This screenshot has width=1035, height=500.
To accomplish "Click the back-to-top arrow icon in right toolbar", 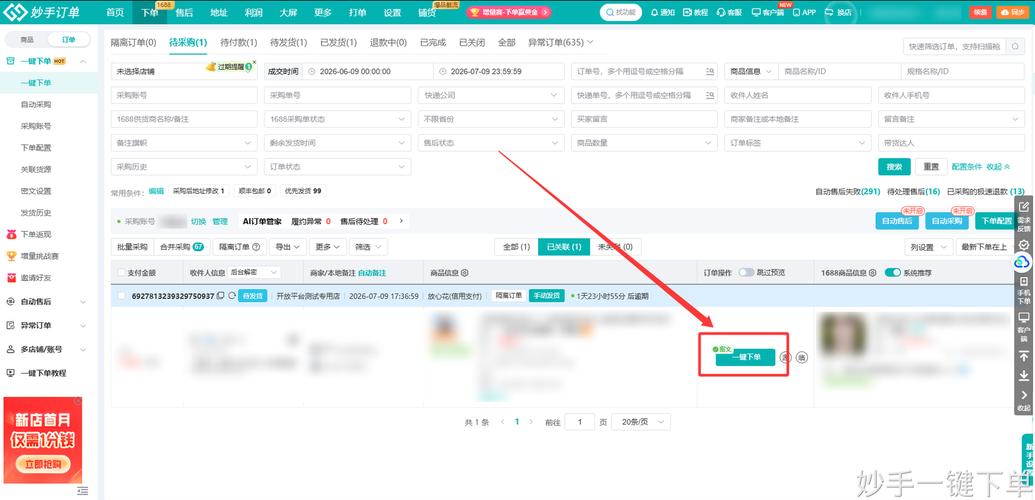I will point(1024,357).
